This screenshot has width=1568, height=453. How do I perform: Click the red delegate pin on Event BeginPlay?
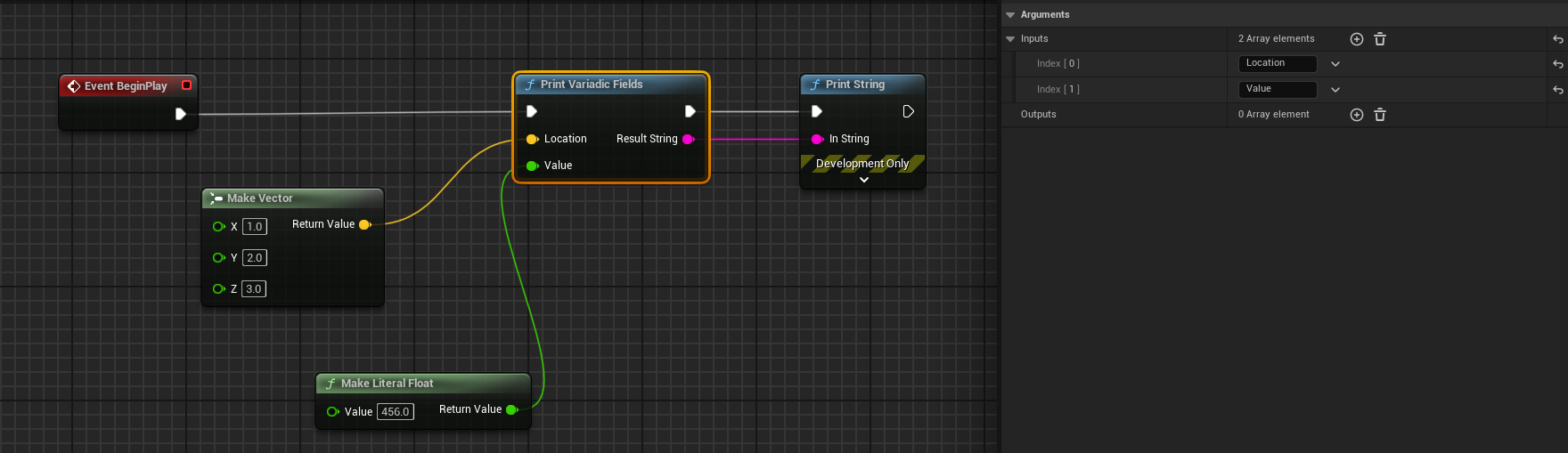(x=187, y=85)
